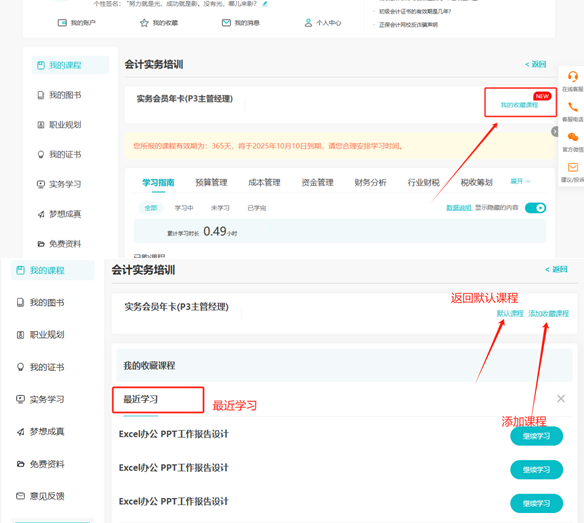584x523 pixels.
Task: Click the 365天 course validity notice
Action: tap(268, 146)
